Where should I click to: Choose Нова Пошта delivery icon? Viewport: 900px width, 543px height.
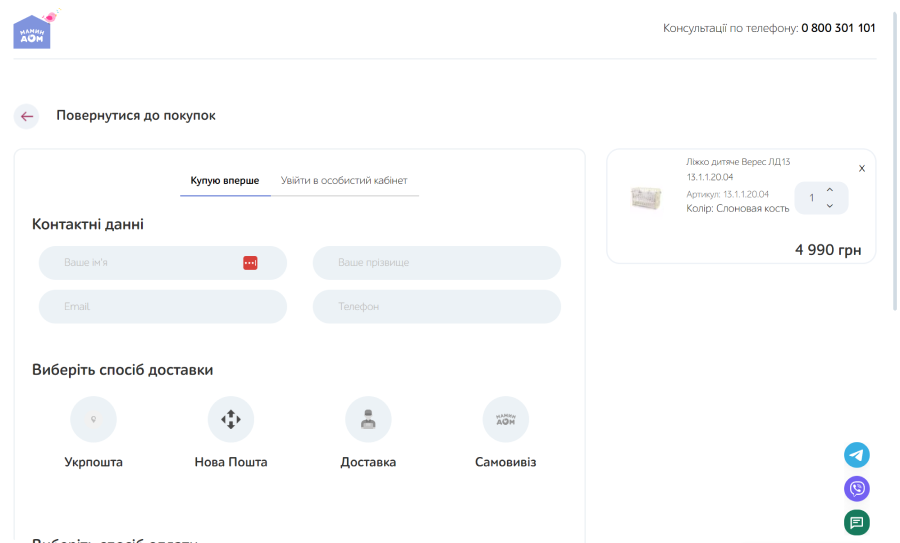pyautogui.click(x=231, y=420)
